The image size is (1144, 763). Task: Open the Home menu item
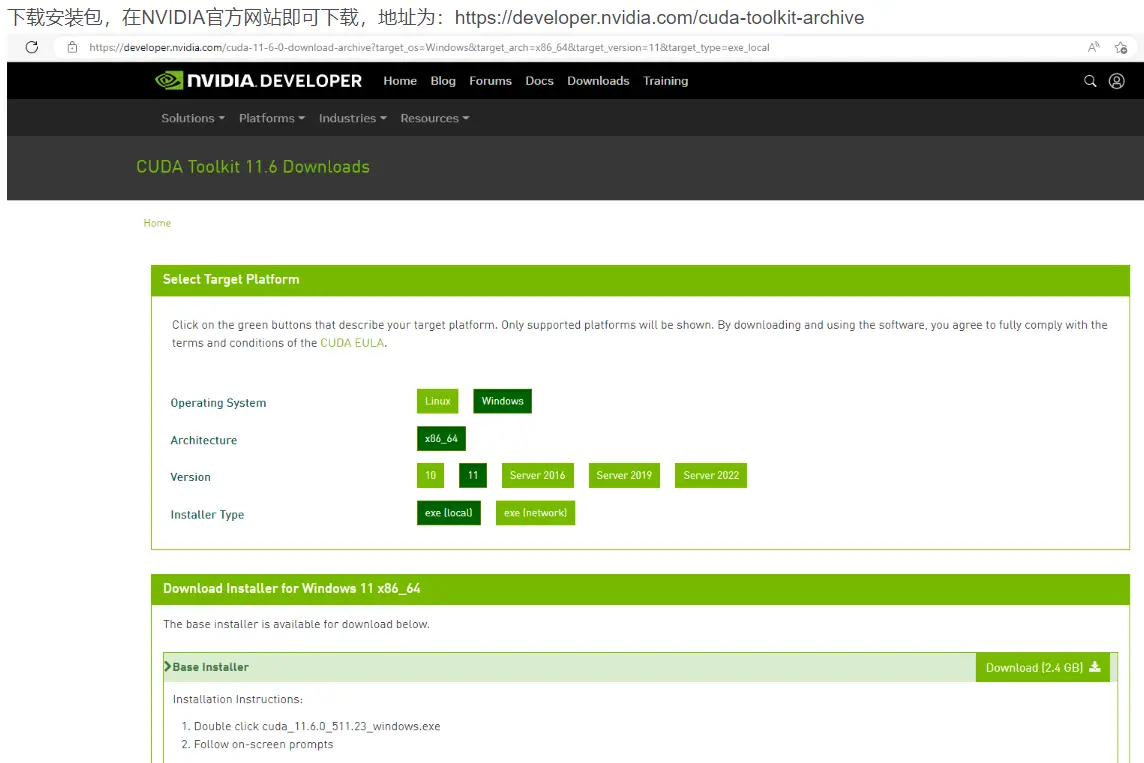pyautogui.click(x=400, y=81)
